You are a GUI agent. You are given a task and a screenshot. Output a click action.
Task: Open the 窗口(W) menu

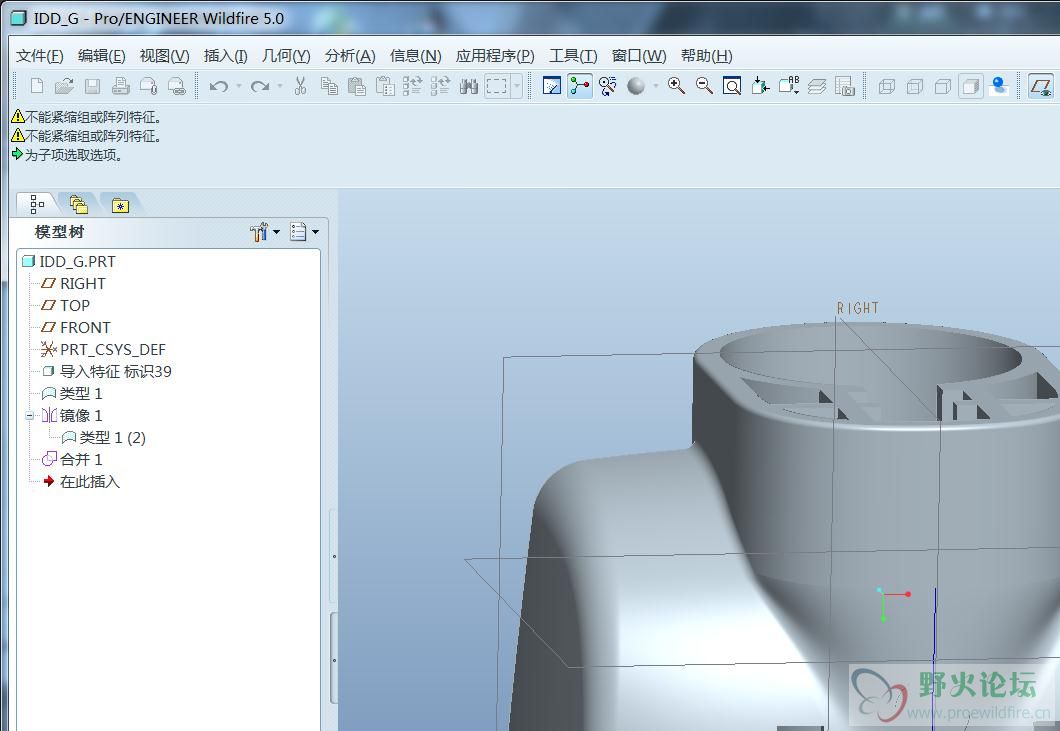pos(639,55)
